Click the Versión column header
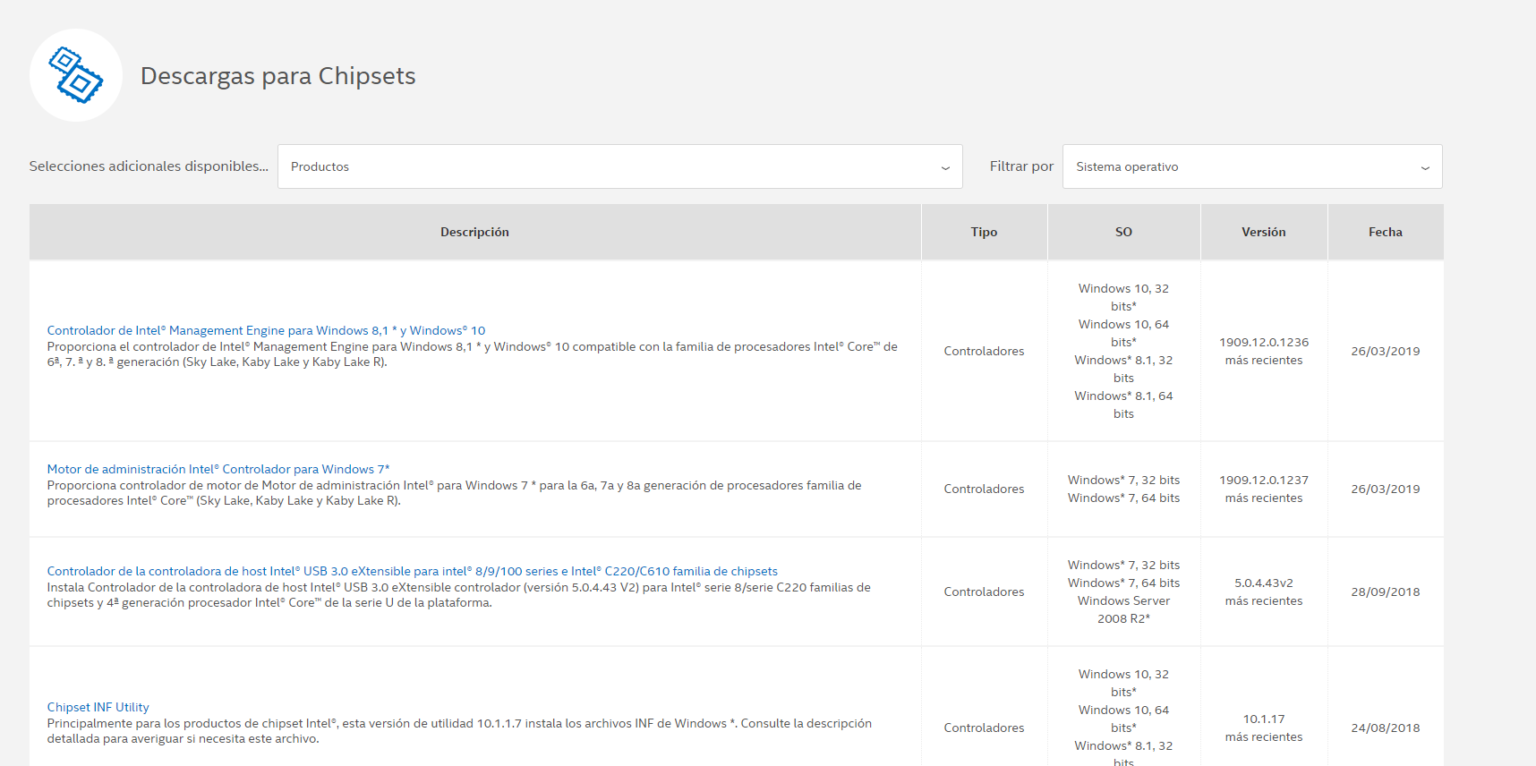1536x766 pixels. click(x=1264, y=232)
